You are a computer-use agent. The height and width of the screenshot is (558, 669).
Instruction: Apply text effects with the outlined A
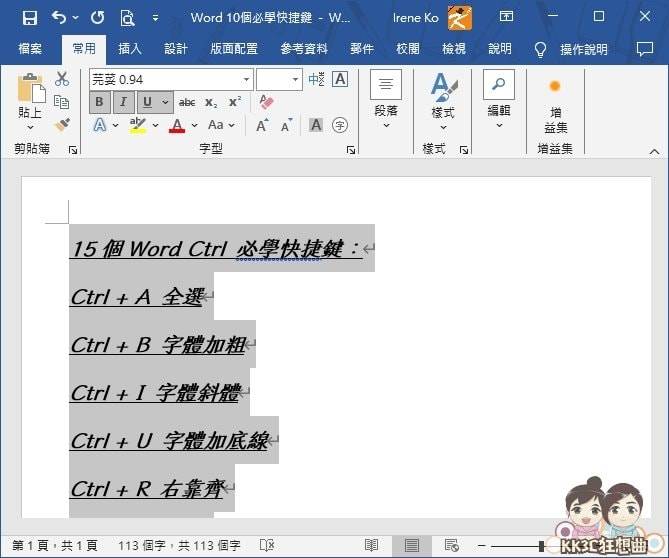tap(100, 125)
